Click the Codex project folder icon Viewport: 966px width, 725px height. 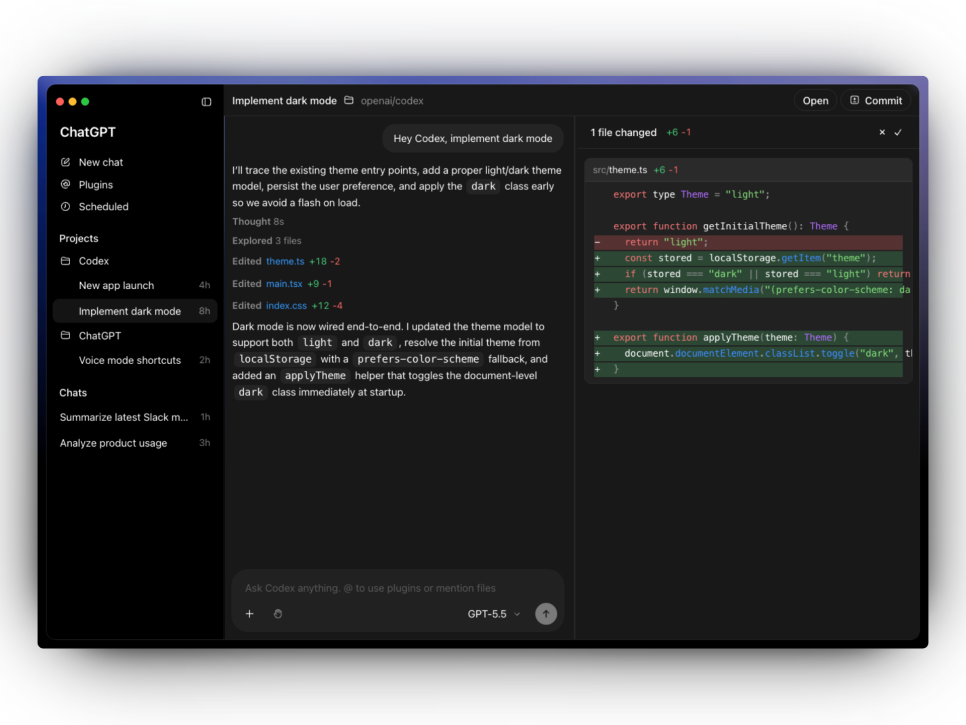[x=65, y=261]
